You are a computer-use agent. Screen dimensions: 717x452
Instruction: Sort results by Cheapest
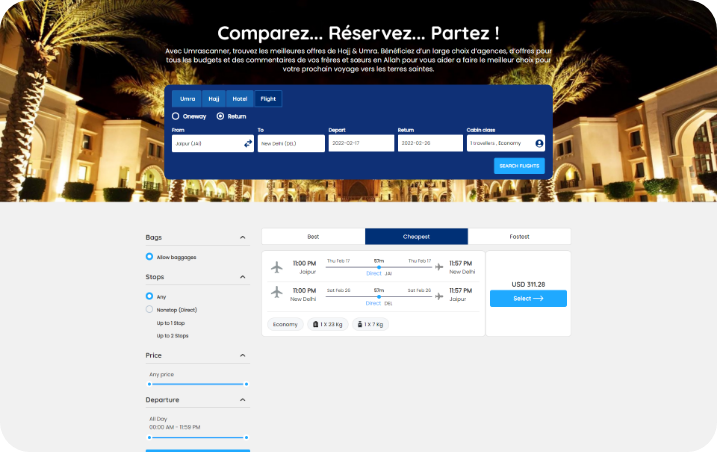(x=416, y=237)
